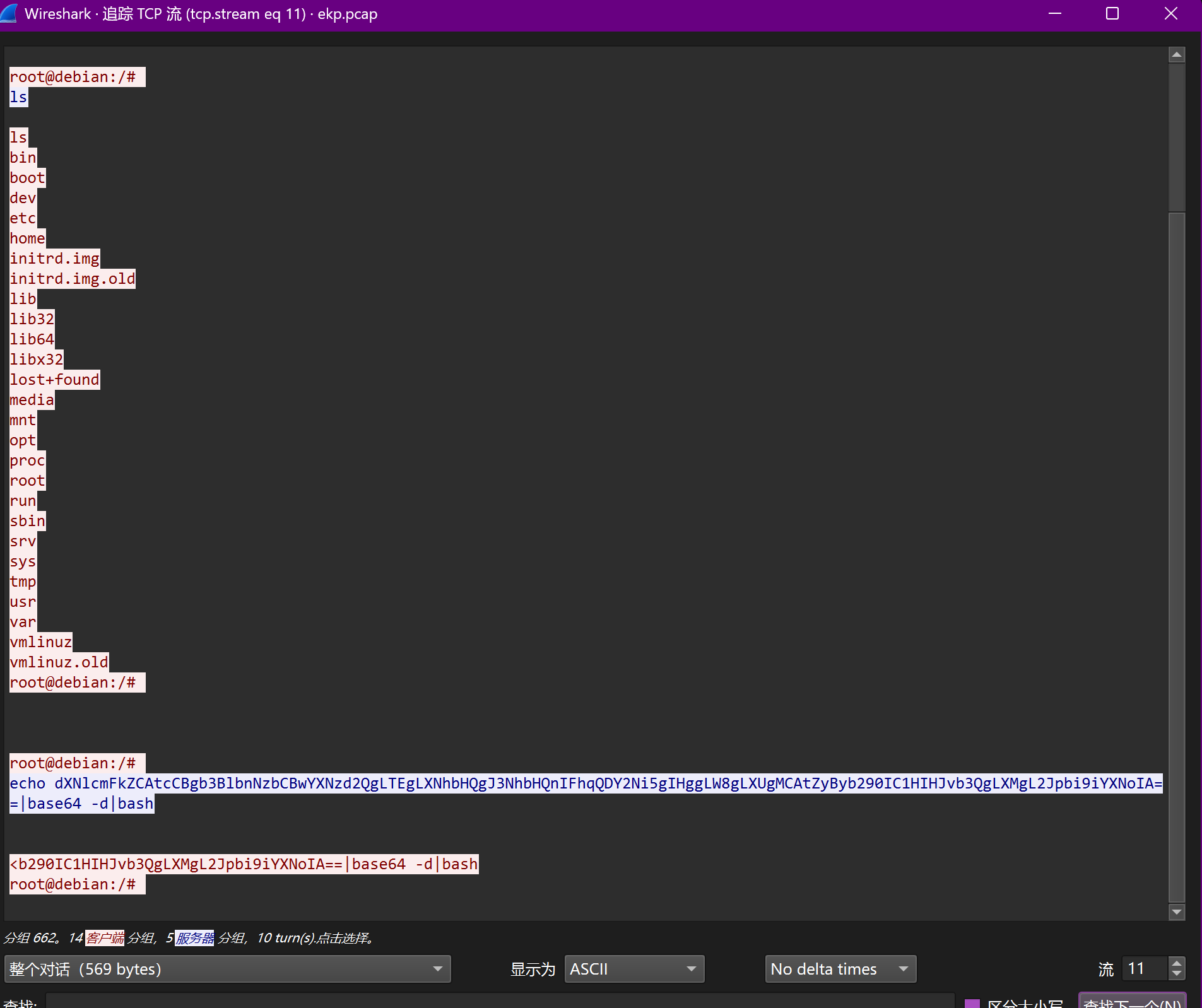Click the scrollbar down arrow
The height and width of the screenshot is (1008, 1202).
coord(1177,912)
